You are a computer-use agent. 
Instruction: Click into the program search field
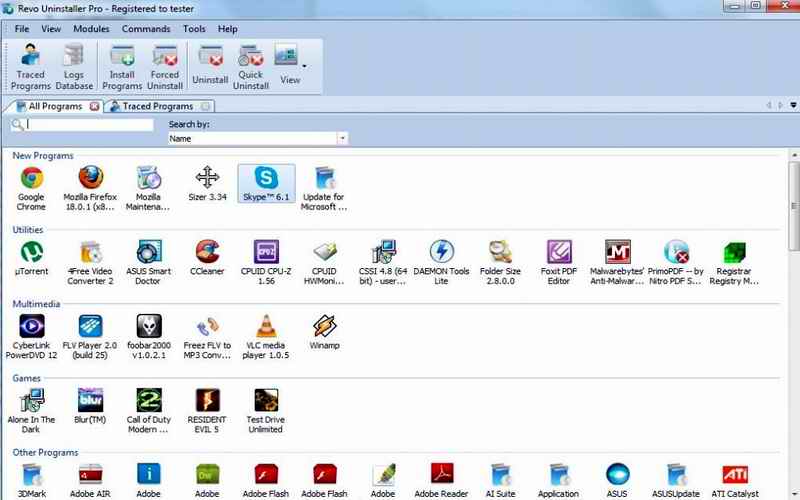click(90, 125)
